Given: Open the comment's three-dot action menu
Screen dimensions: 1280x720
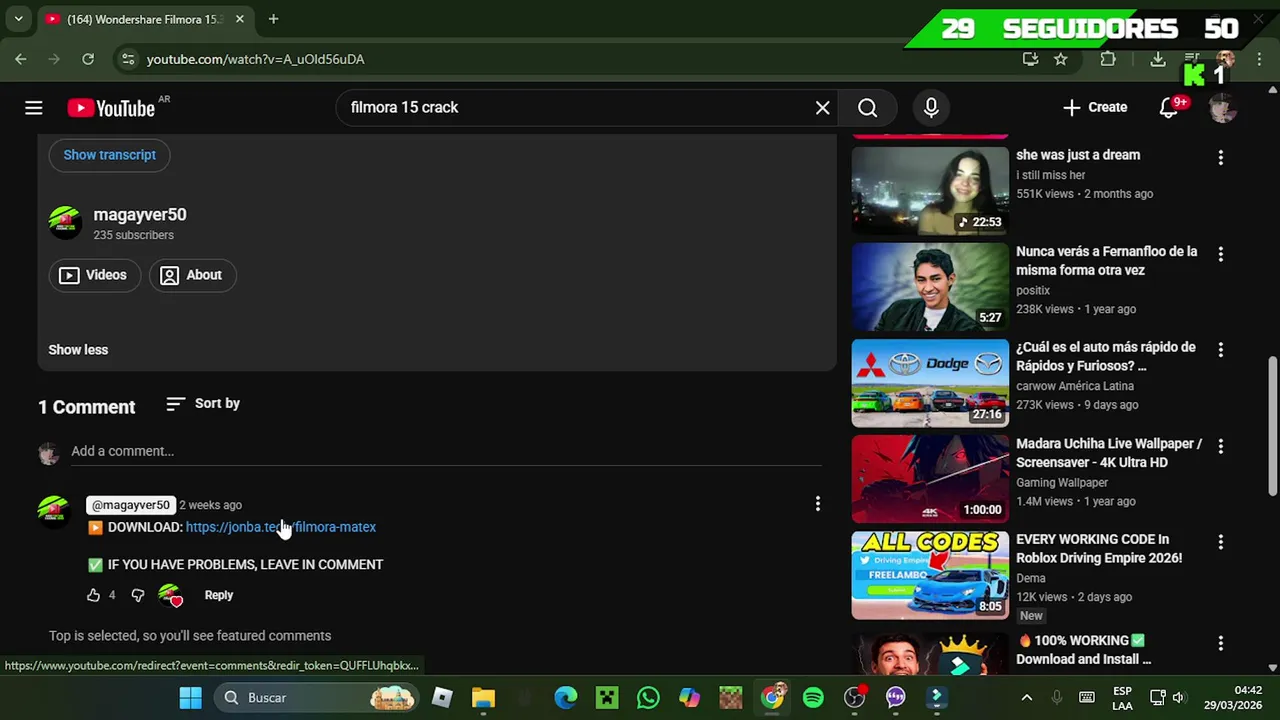Looking at the screenshot, I should [x=817, y=504].
